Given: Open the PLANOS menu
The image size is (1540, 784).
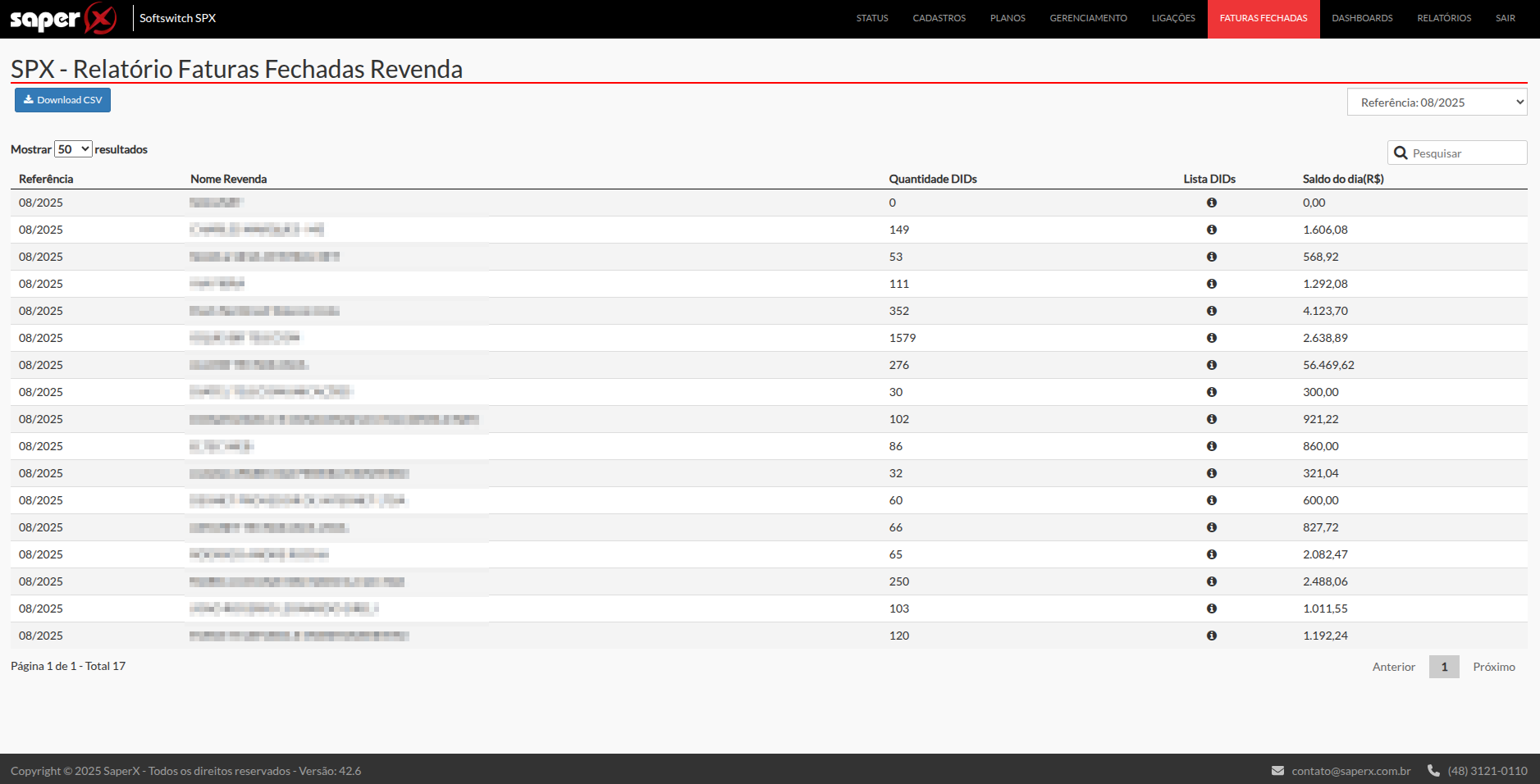Looking at the screenshot, I should pos(1008,18).
